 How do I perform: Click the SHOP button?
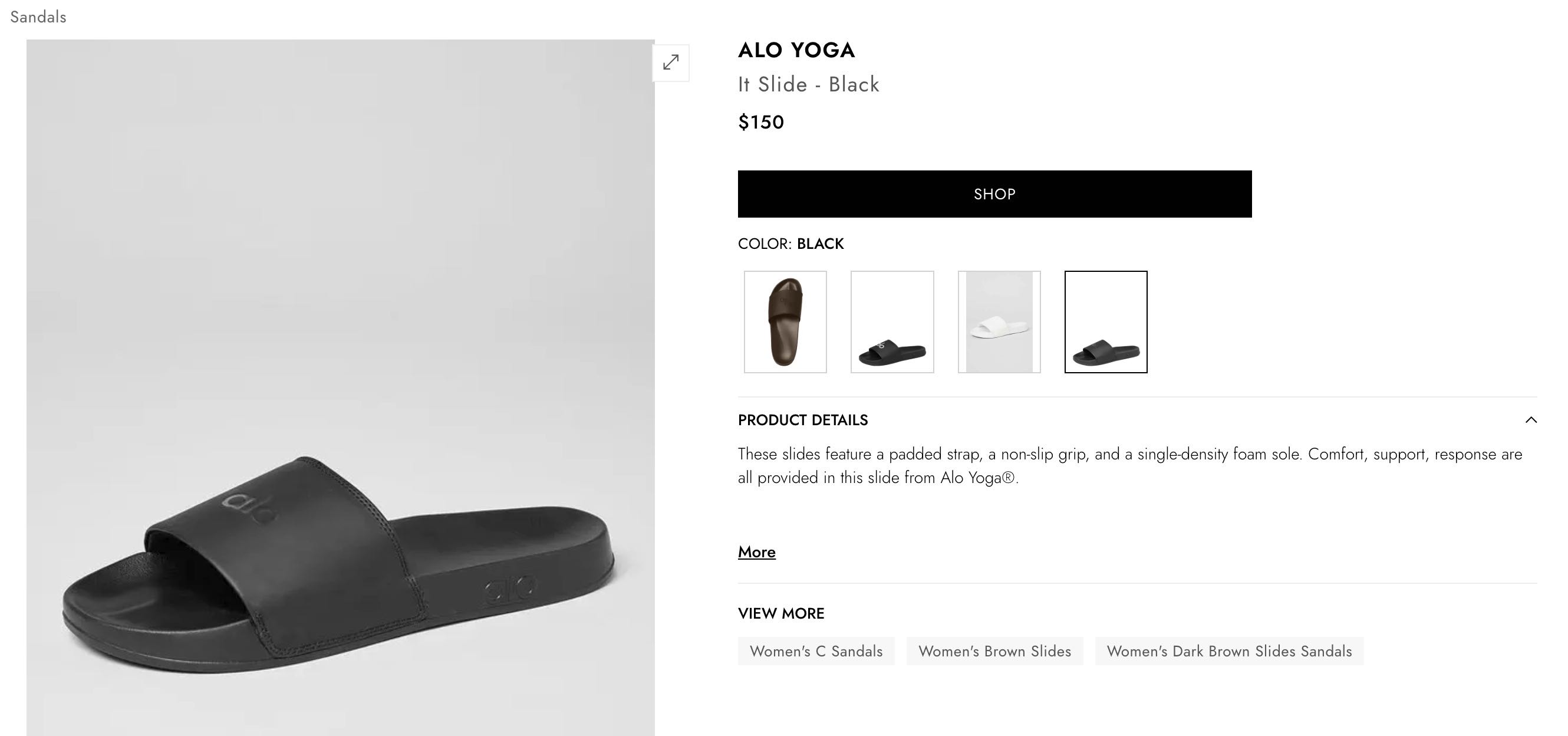tap(994, 193)
